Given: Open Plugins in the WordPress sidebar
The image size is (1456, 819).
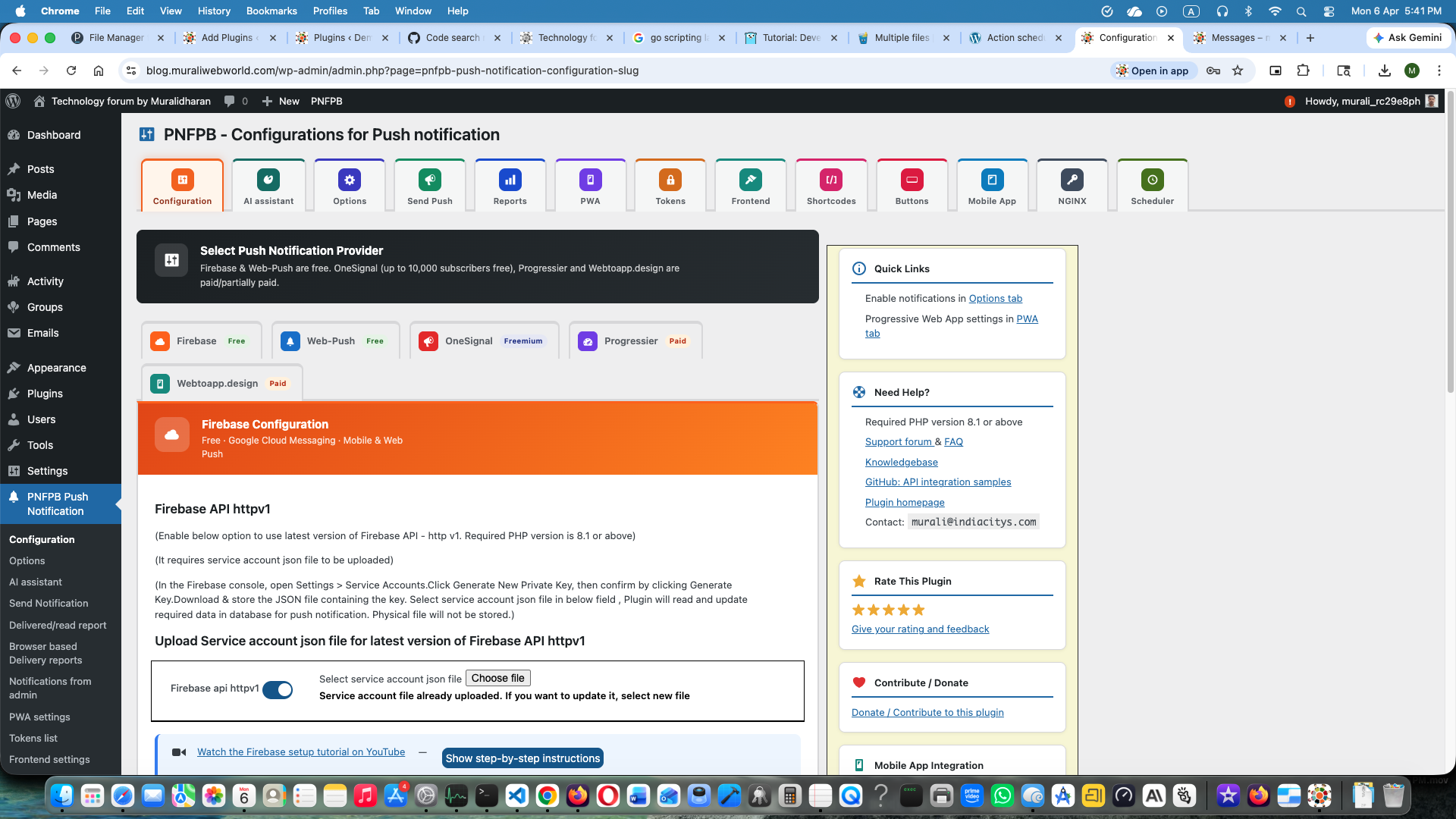Looking at the screenshot, I should tap(45, 394).
